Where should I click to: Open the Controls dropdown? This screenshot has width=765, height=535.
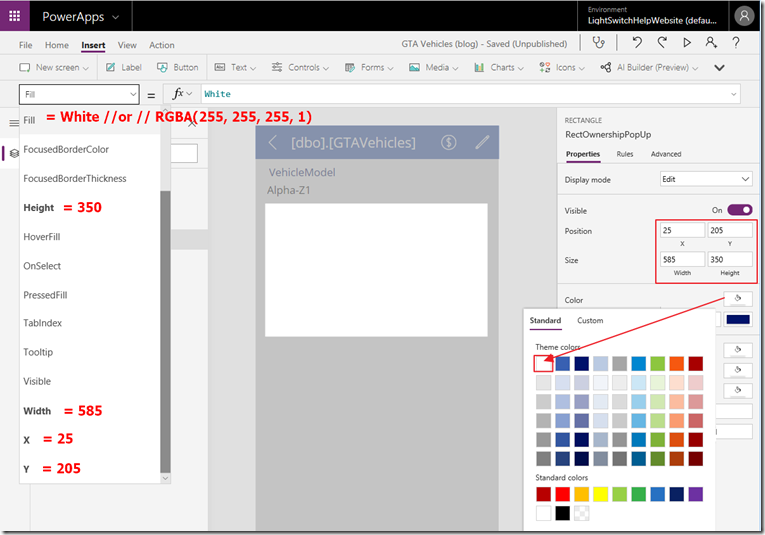[x=300, y=67]
